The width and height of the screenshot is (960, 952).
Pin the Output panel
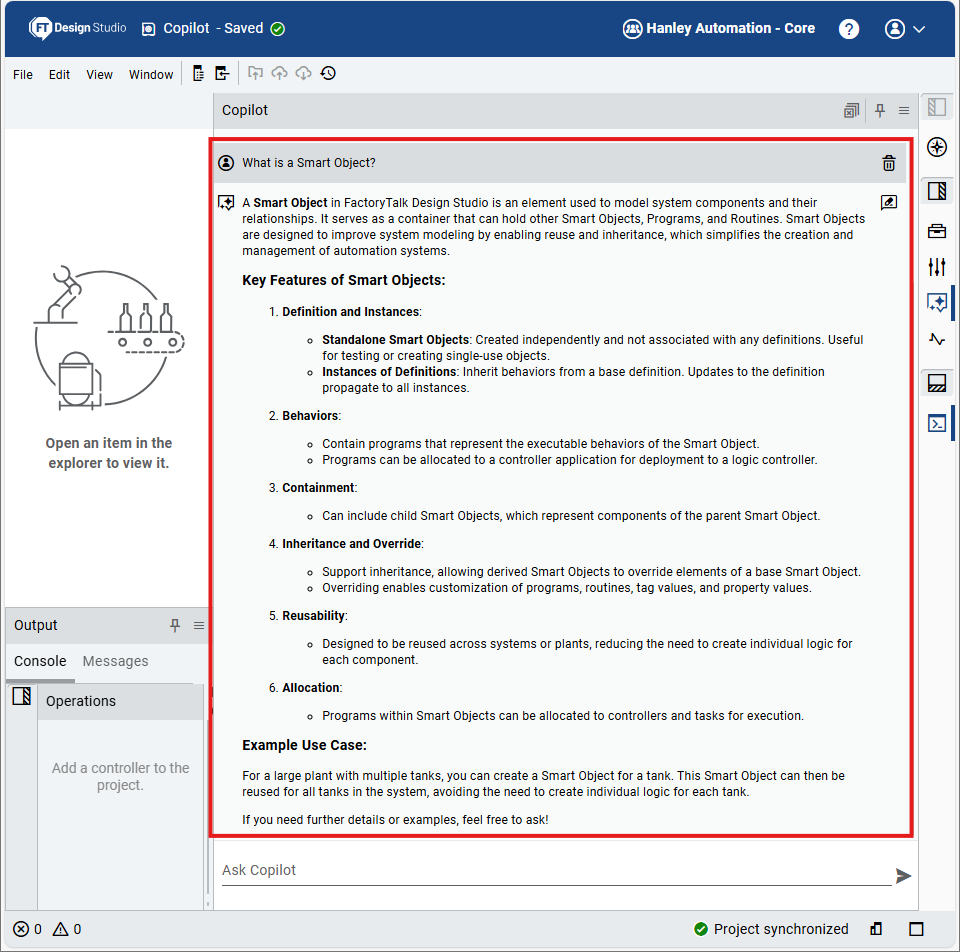(x=174, y=625)
